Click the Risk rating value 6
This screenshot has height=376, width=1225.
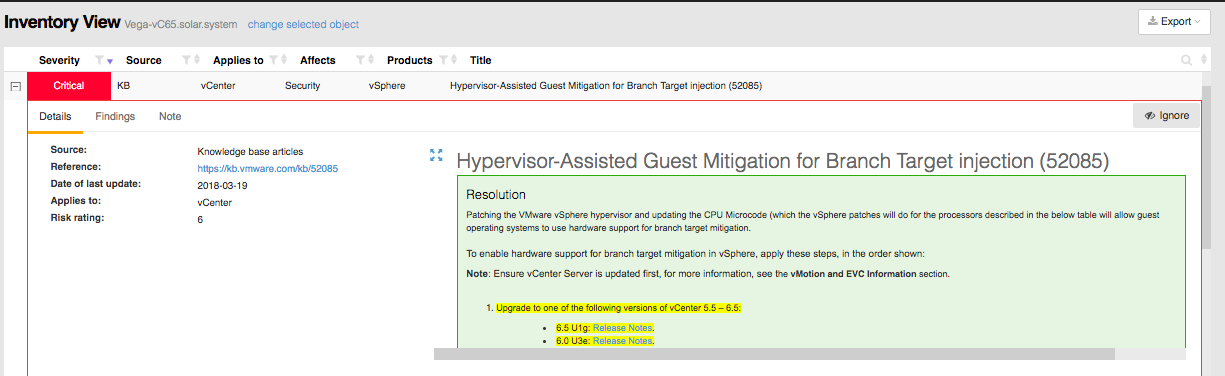[200, 220]
